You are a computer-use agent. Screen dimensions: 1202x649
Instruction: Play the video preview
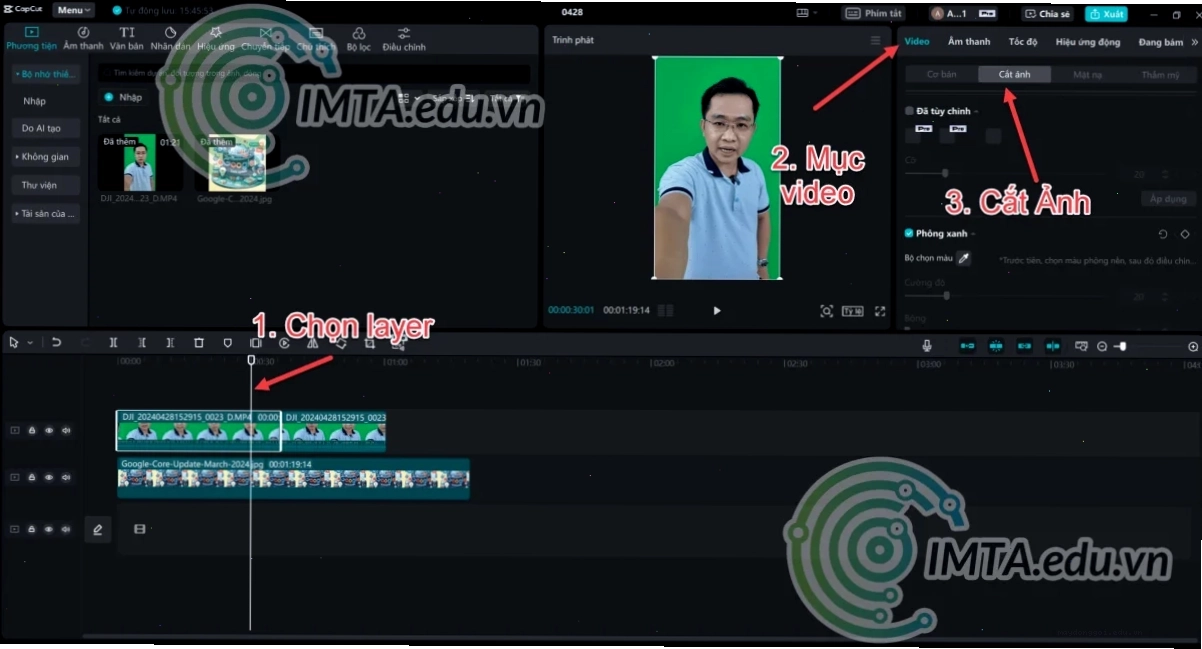tap(717, 311)
